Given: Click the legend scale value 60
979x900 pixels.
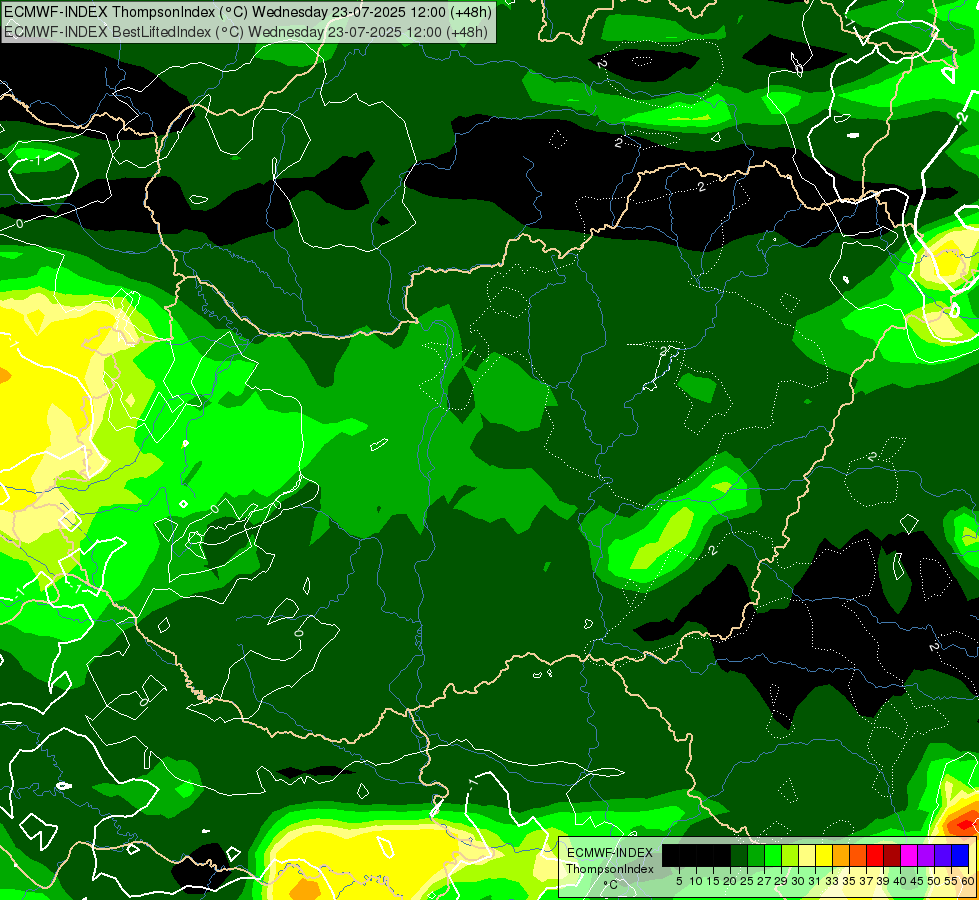Looking at the screenshot, I should click(x=968, y=881).
